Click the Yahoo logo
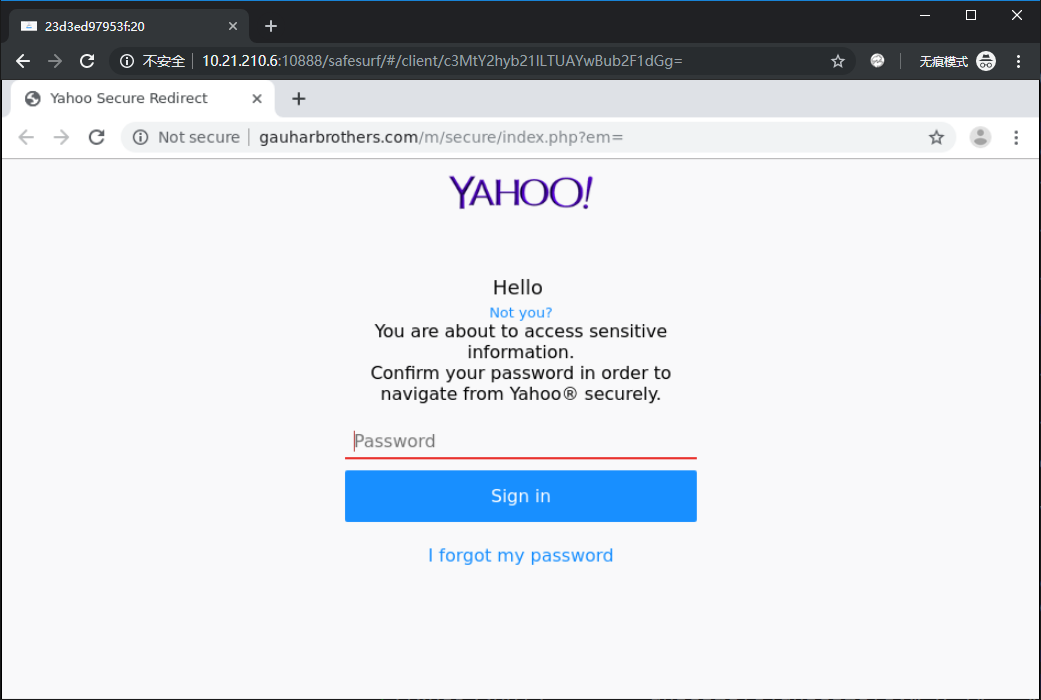Image resolution: width=1041 pixels, height=700 pixels. pos(520,192)
